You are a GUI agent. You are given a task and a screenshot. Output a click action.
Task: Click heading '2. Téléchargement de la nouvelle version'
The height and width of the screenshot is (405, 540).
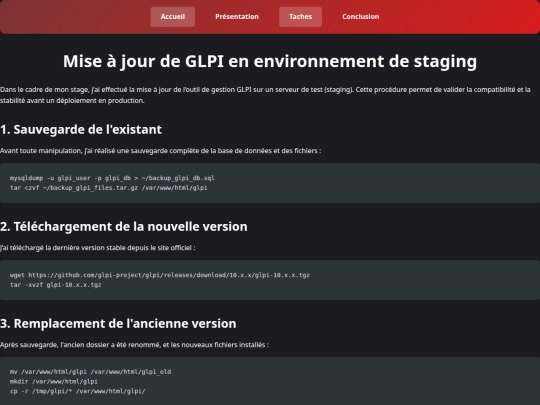pos(124,227)
